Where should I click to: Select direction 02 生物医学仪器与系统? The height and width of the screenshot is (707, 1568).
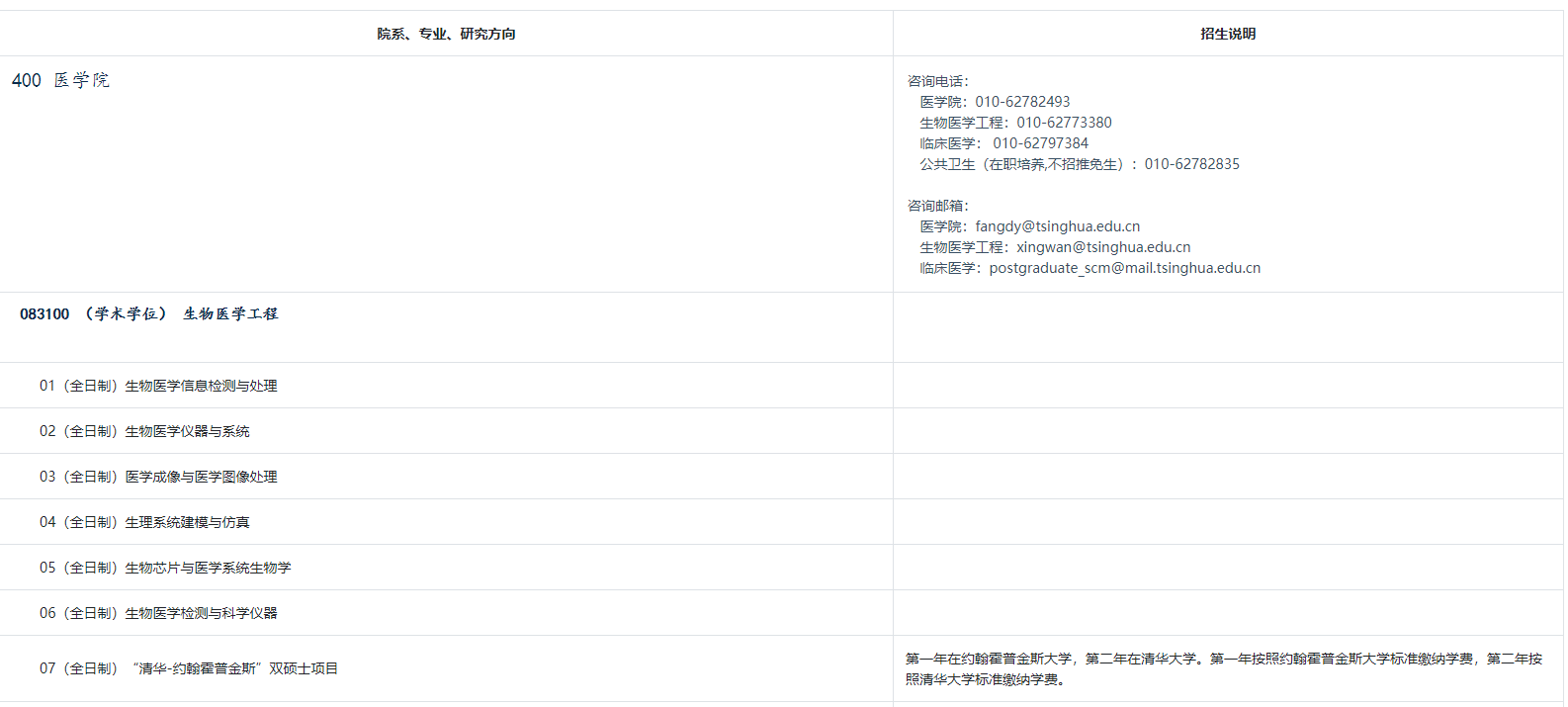[144, 431]
